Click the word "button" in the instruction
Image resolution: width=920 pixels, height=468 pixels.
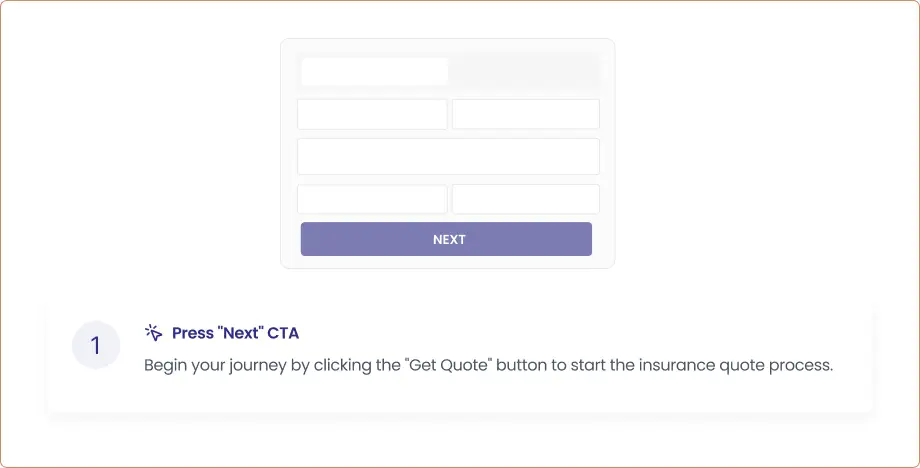520,365
